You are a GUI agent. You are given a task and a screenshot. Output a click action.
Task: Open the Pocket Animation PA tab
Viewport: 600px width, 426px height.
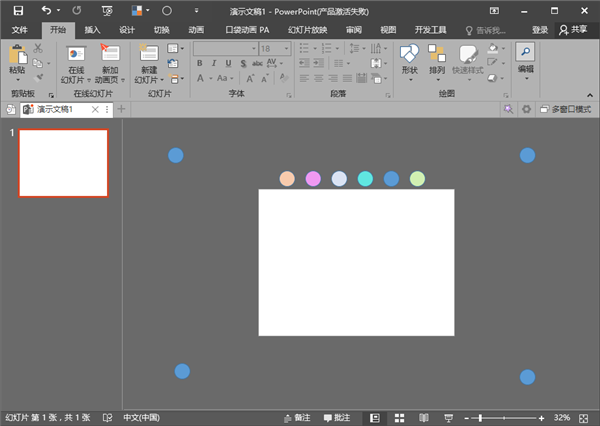coord(247,30)
